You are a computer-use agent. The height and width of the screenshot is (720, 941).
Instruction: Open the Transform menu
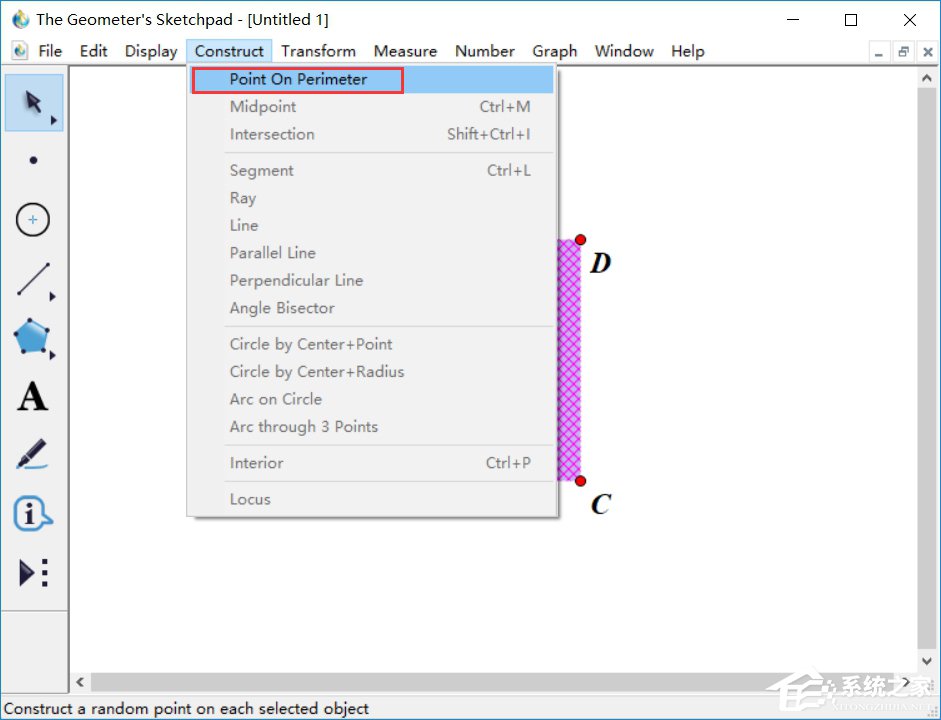pyautogui.click(x=319, y=51)
